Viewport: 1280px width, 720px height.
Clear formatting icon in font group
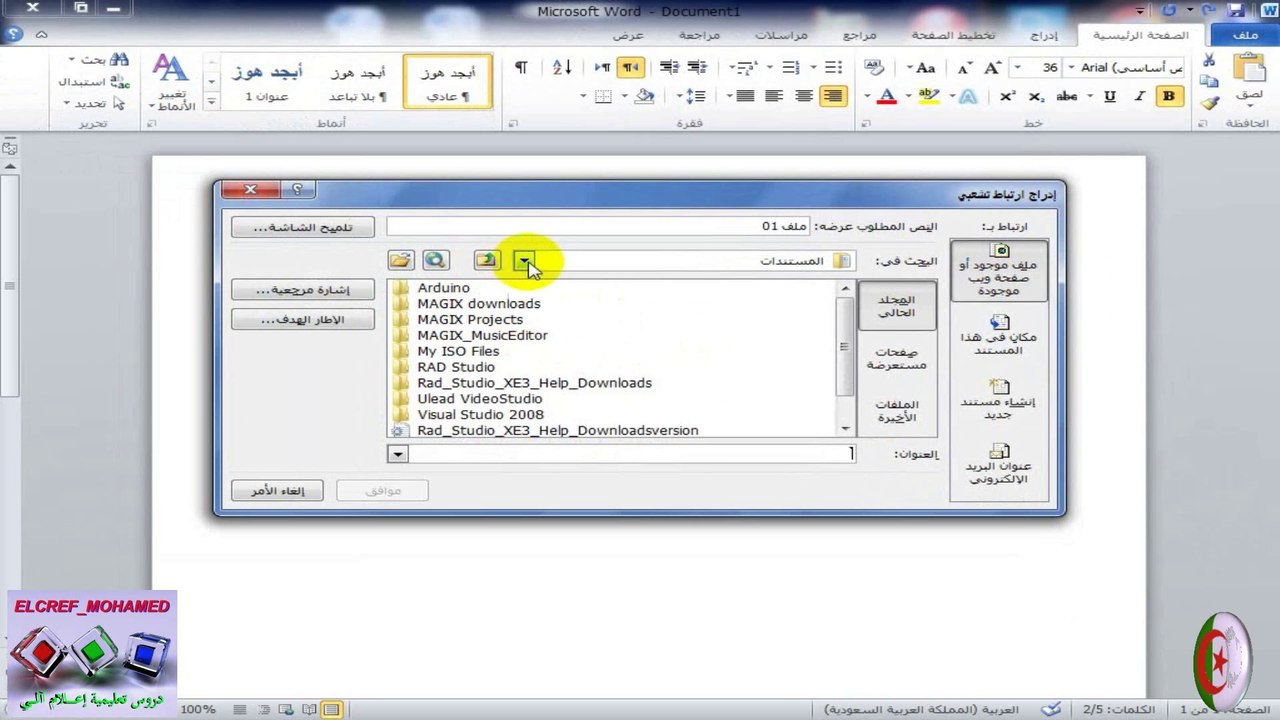(x=874, y=68)
